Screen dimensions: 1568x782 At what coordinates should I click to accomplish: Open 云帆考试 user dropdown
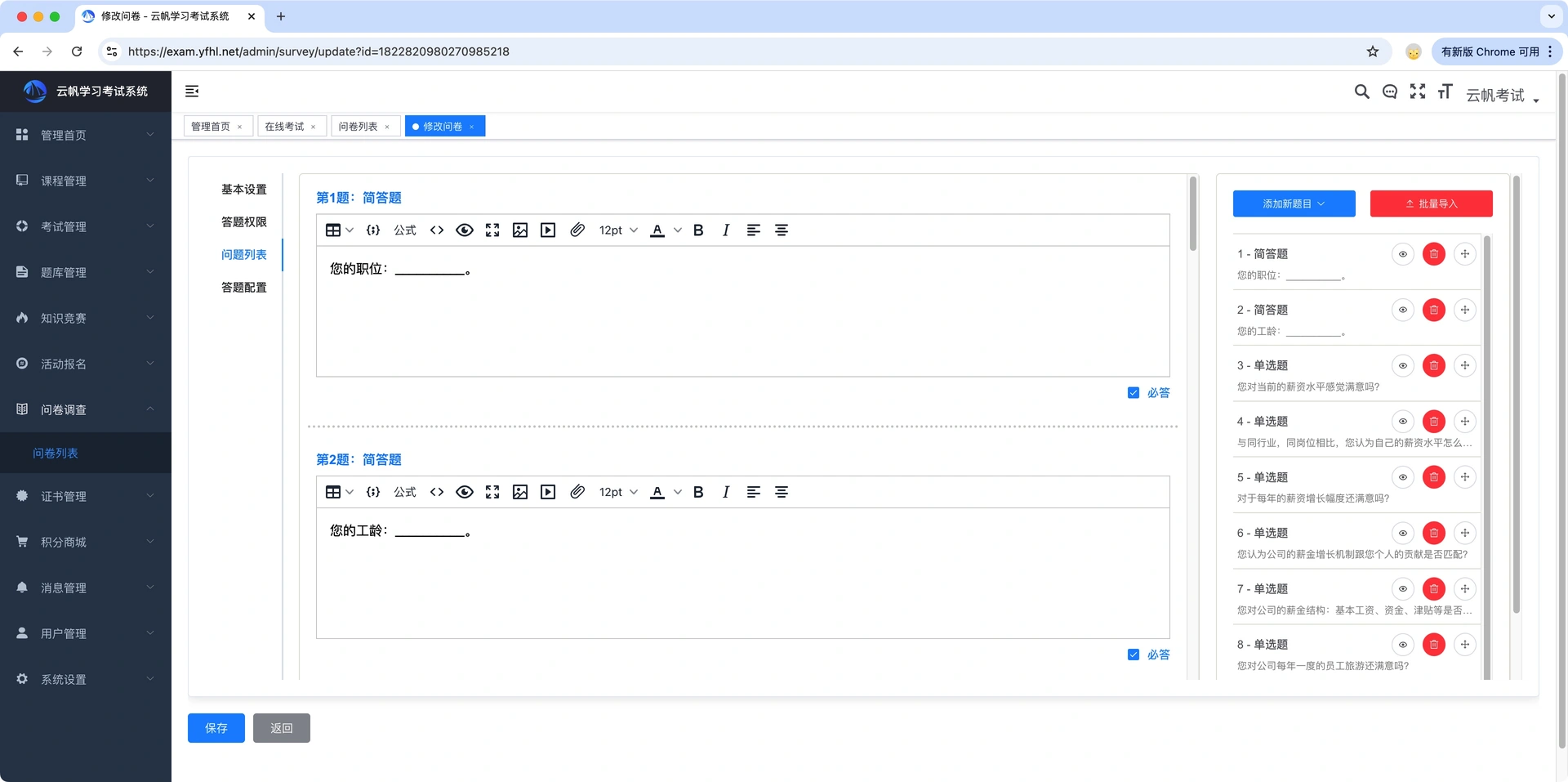1502,96
